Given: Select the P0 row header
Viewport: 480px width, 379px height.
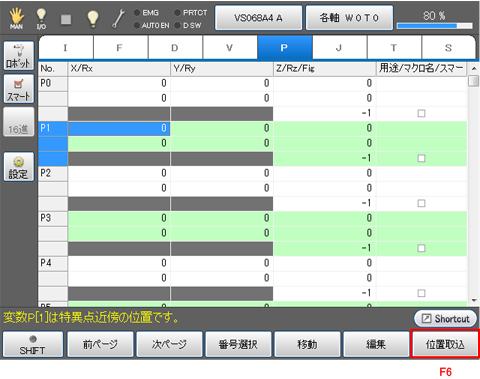Looking at the screenshot, I should pos(53,83).
